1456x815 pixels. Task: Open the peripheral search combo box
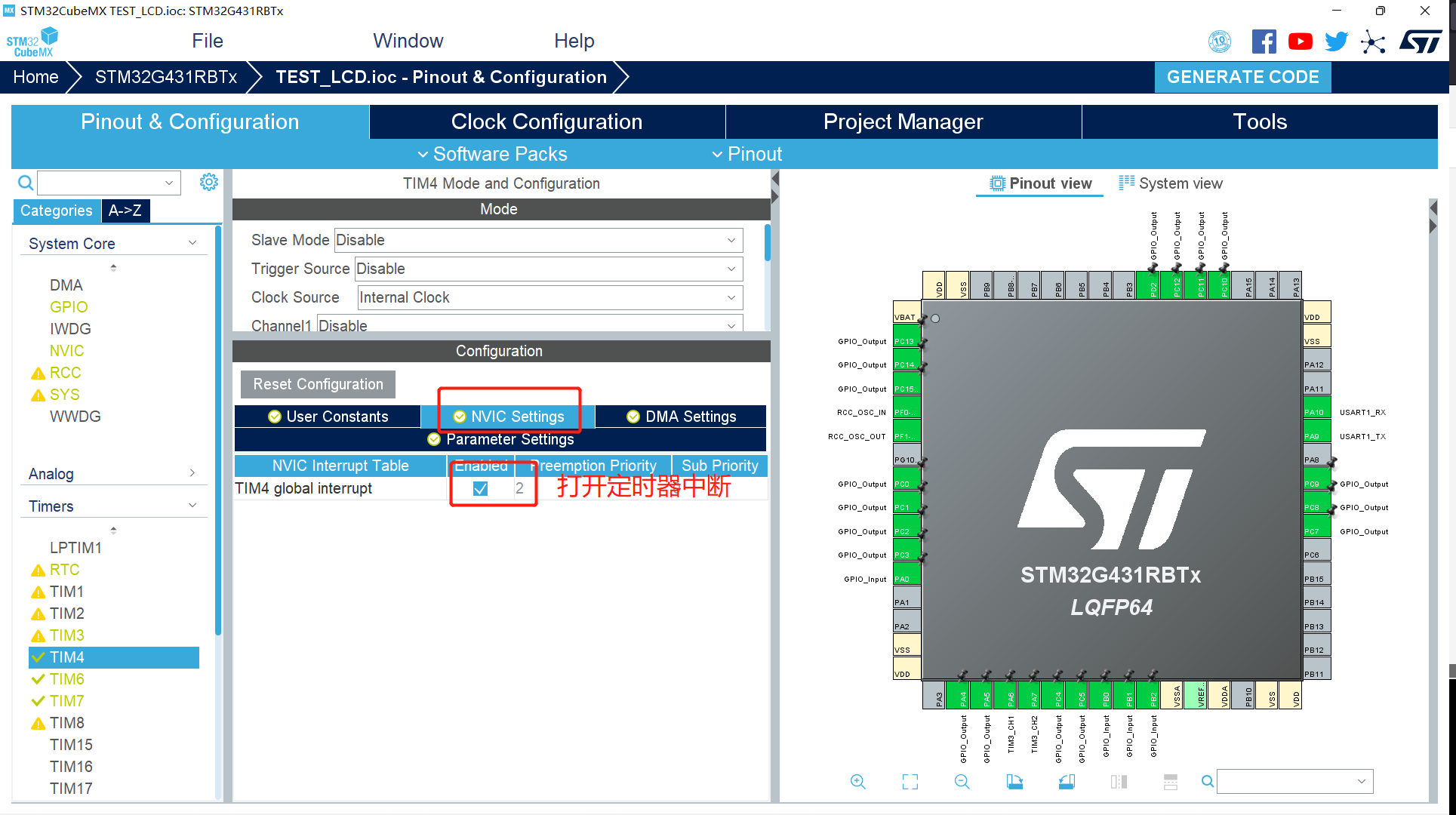pos(109,183)
